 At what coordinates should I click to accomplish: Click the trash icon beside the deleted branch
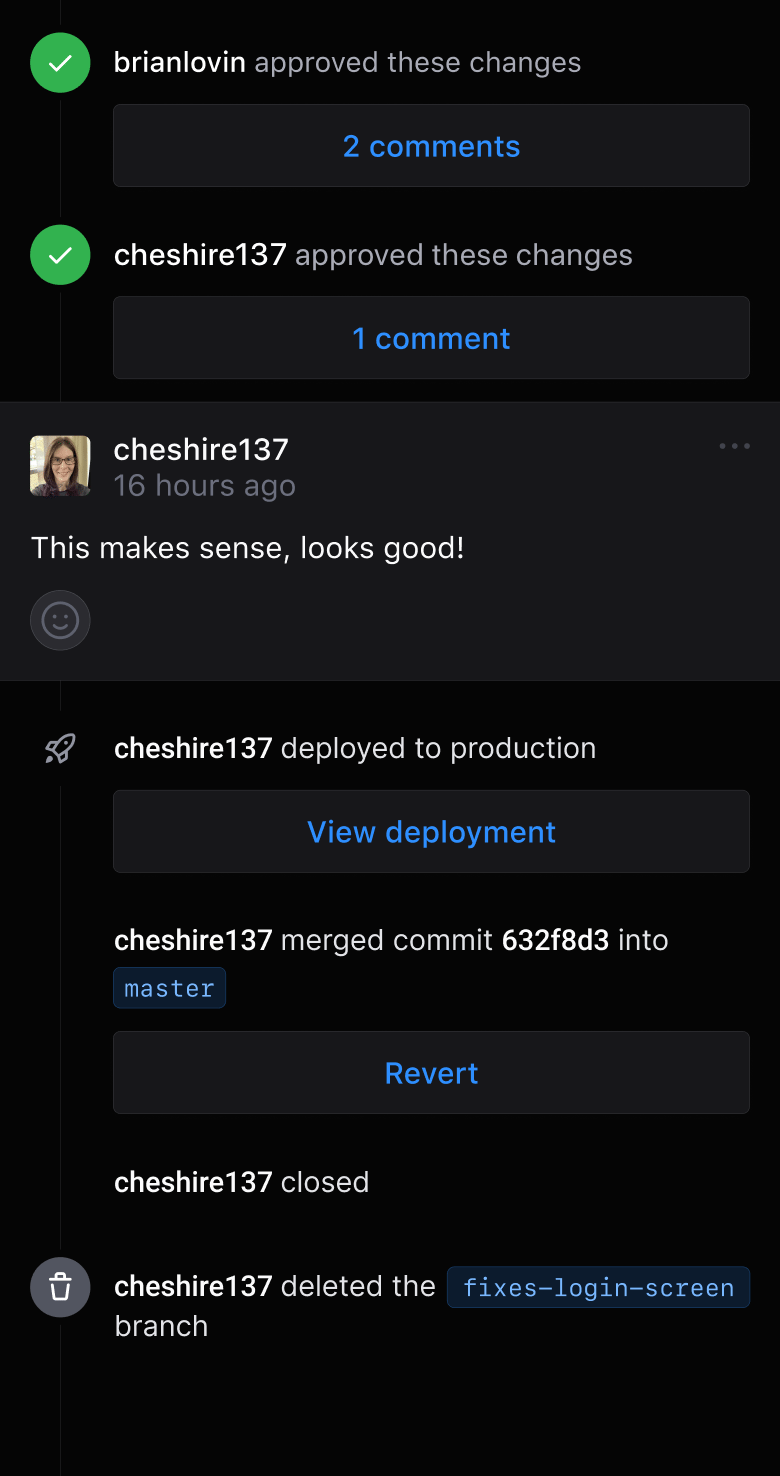click(x=59, y=1287)
